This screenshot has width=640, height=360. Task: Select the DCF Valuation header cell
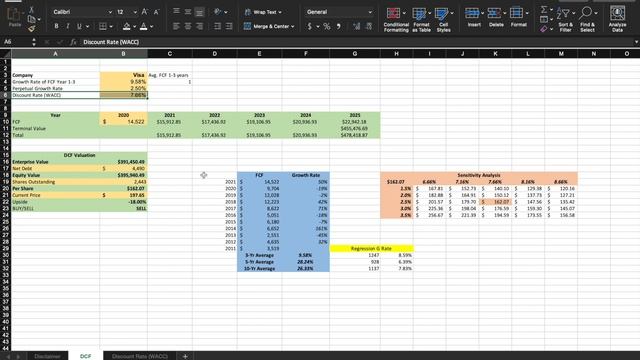pyautogui.click(x=79, y=155)
